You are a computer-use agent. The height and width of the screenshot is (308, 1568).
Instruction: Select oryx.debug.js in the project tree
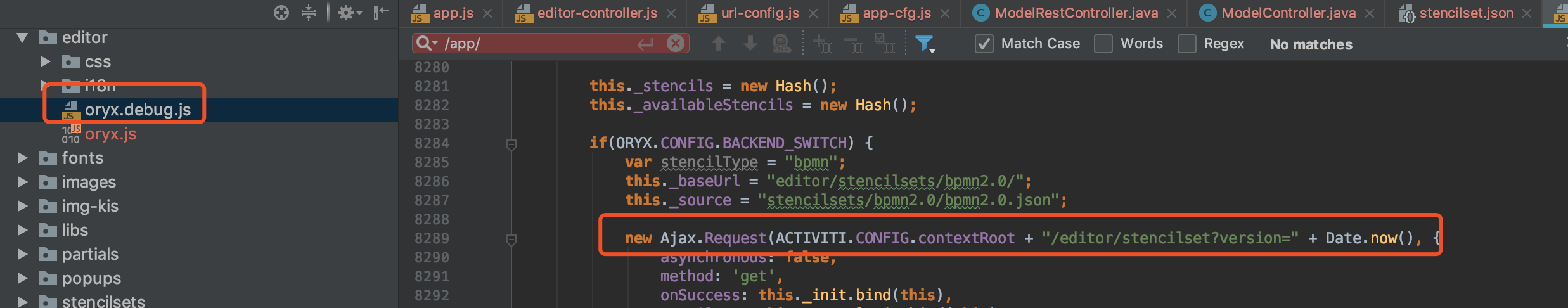point(199,110)
